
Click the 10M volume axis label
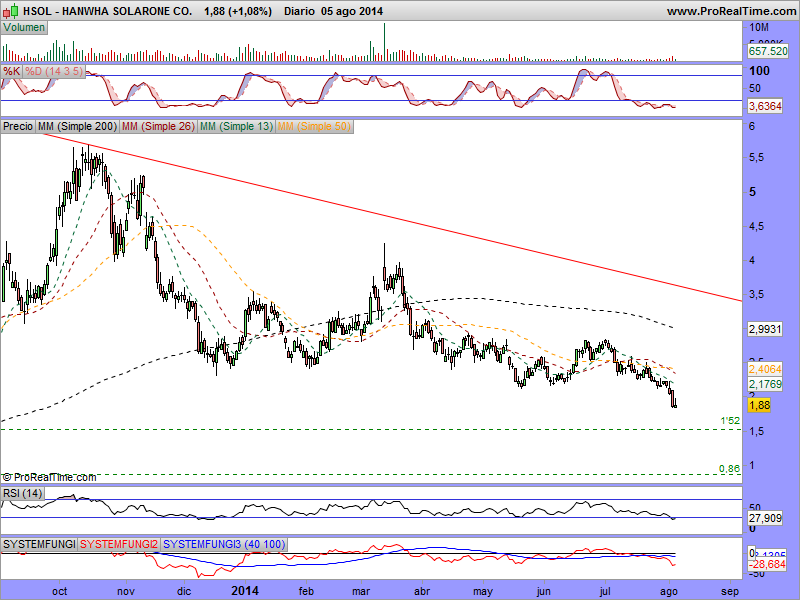pyautogui.click(x=759, y=27)
